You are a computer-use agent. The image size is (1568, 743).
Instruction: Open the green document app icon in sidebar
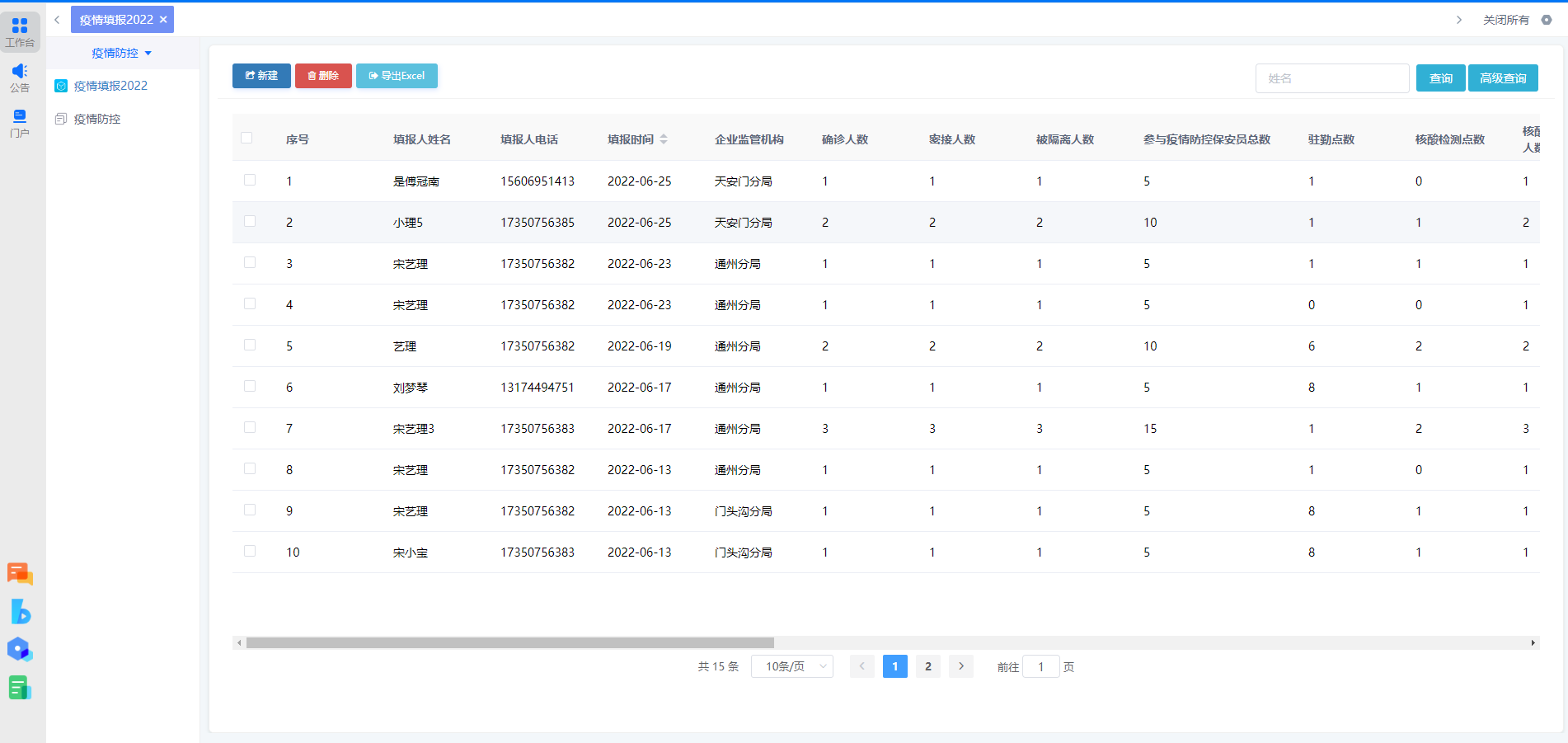(x=20, y=687)
